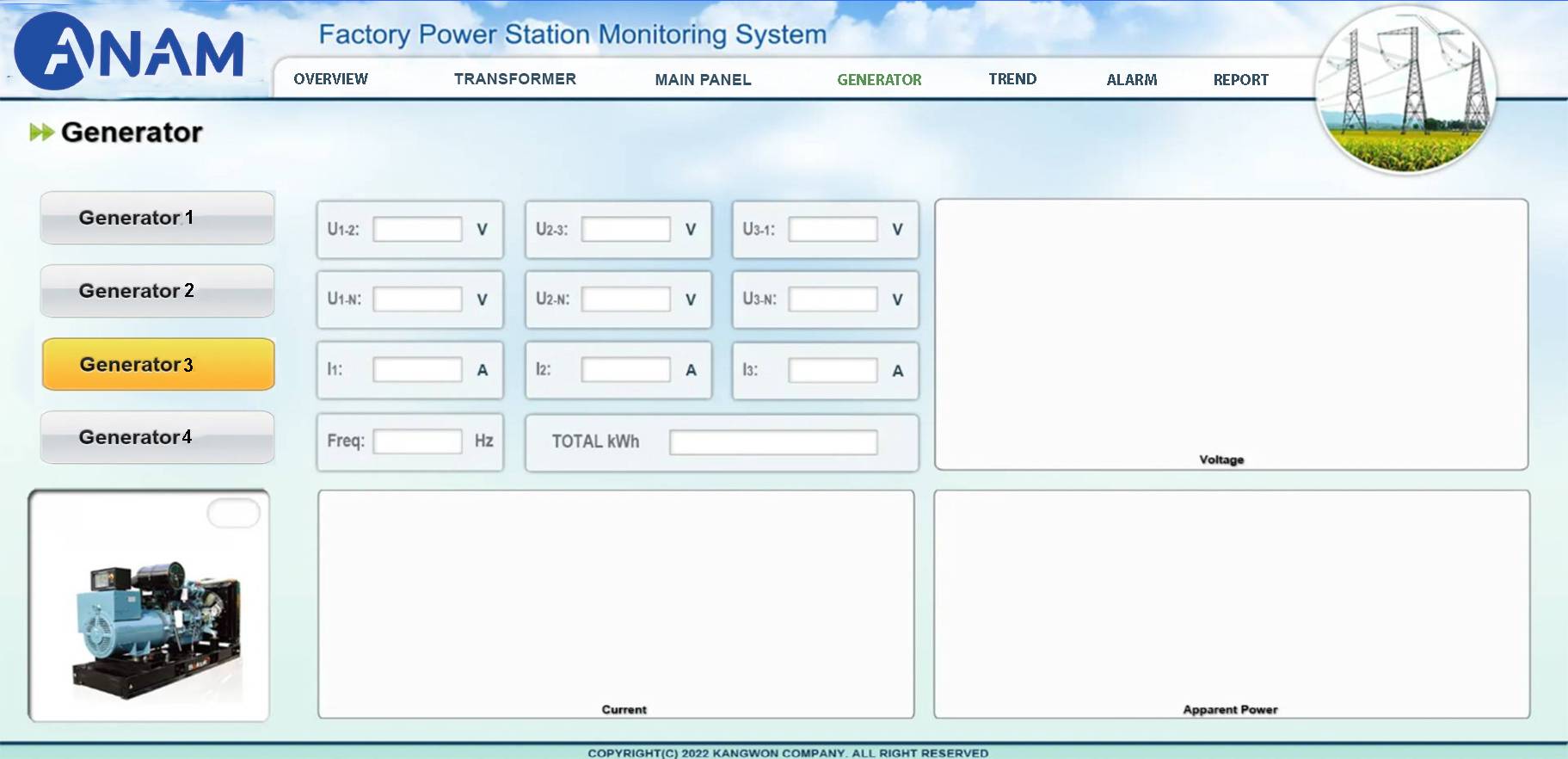Switch to the TRANSFORMER tab

click(514, 79)
